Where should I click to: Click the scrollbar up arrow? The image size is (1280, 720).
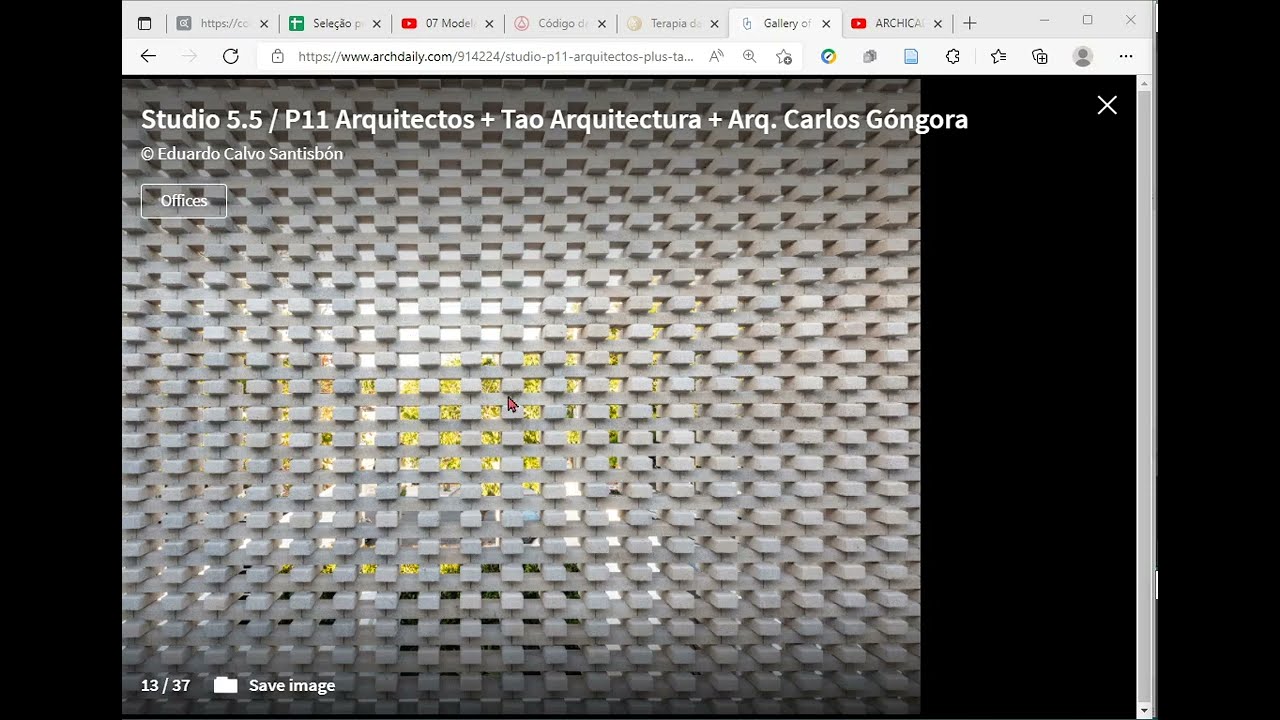(x=1145, y=83)
